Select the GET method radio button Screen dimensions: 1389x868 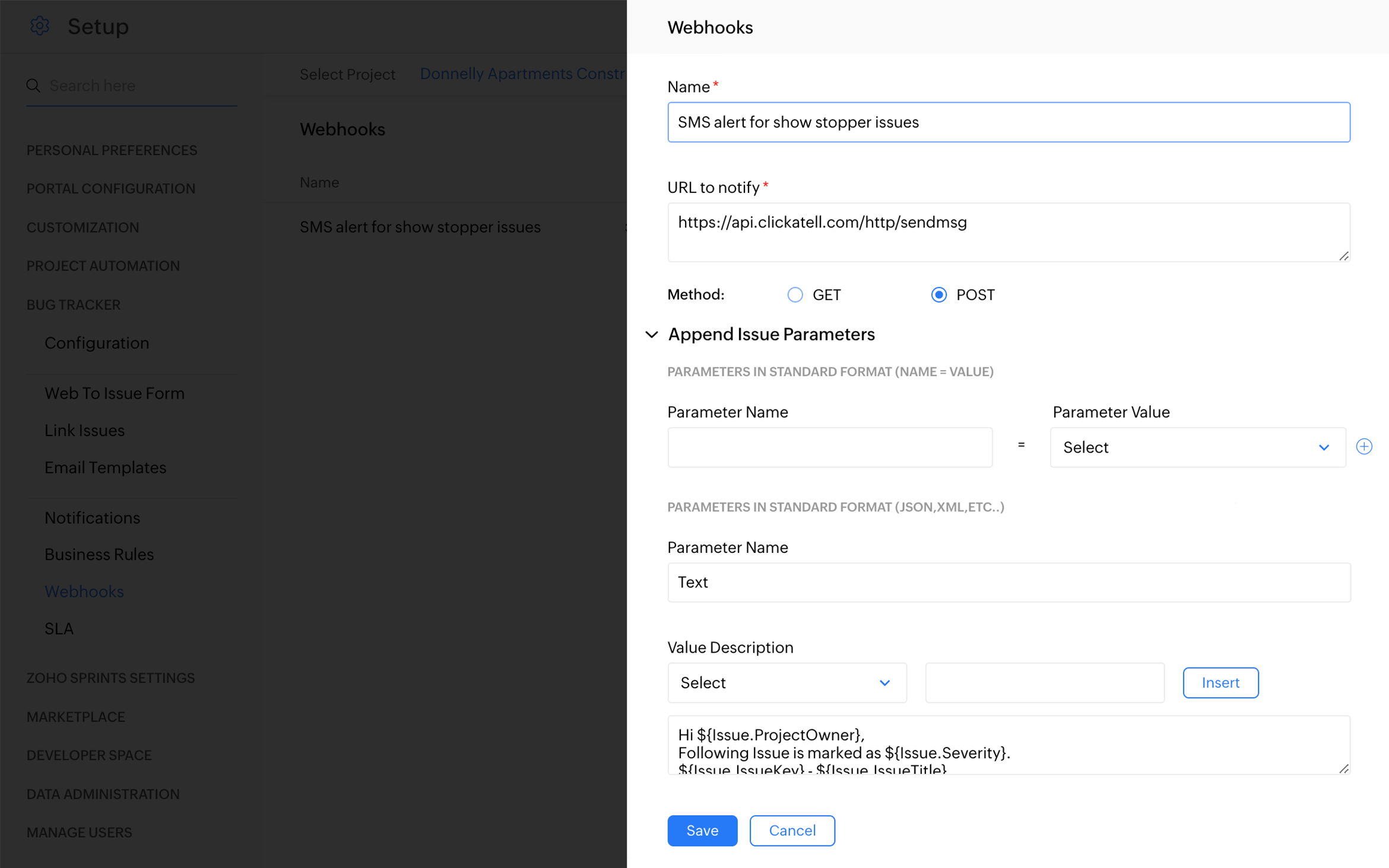coord(795,295)
